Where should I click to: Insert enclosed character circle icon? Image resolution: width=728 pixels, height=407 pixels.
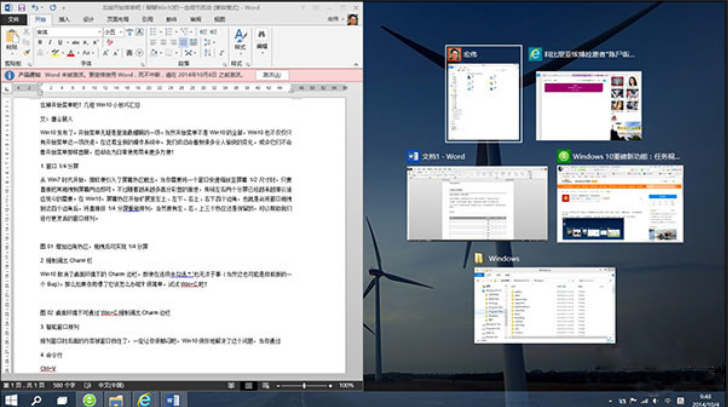[x=139, y=53]
